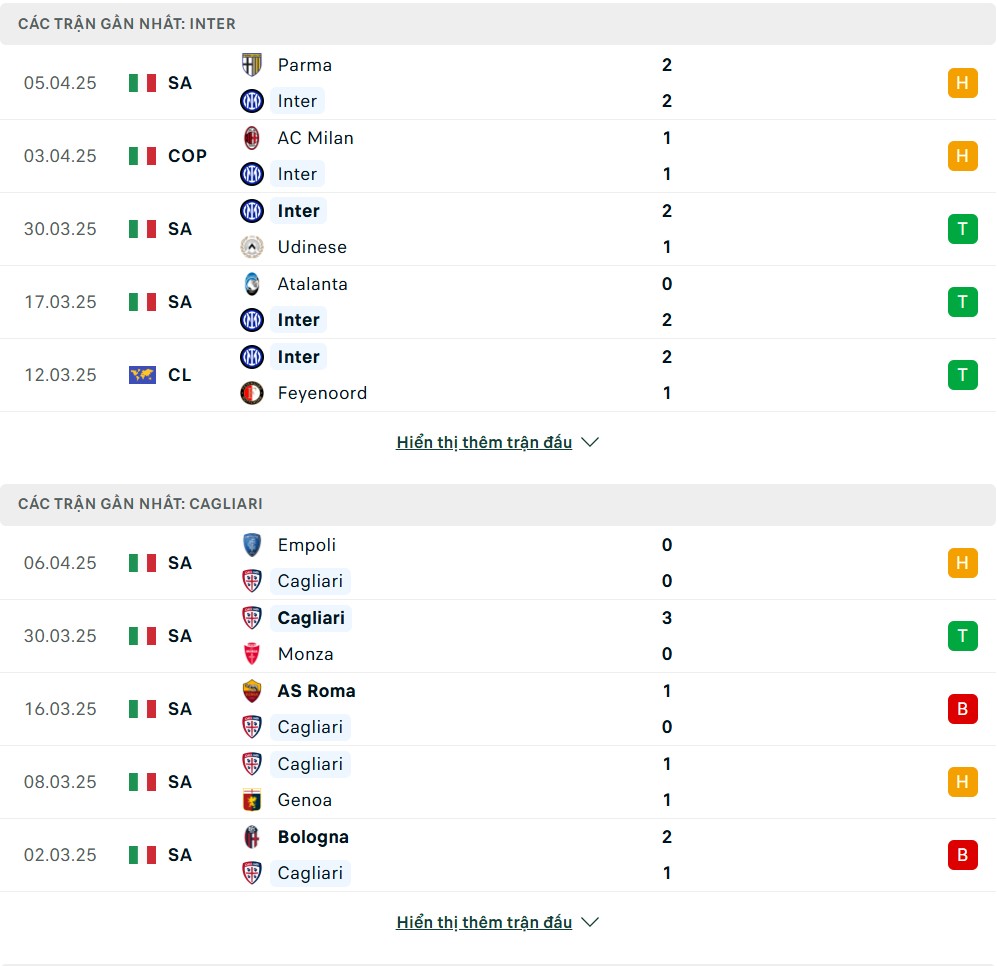Click the red B badge for AS Roma match

(963, 709)
